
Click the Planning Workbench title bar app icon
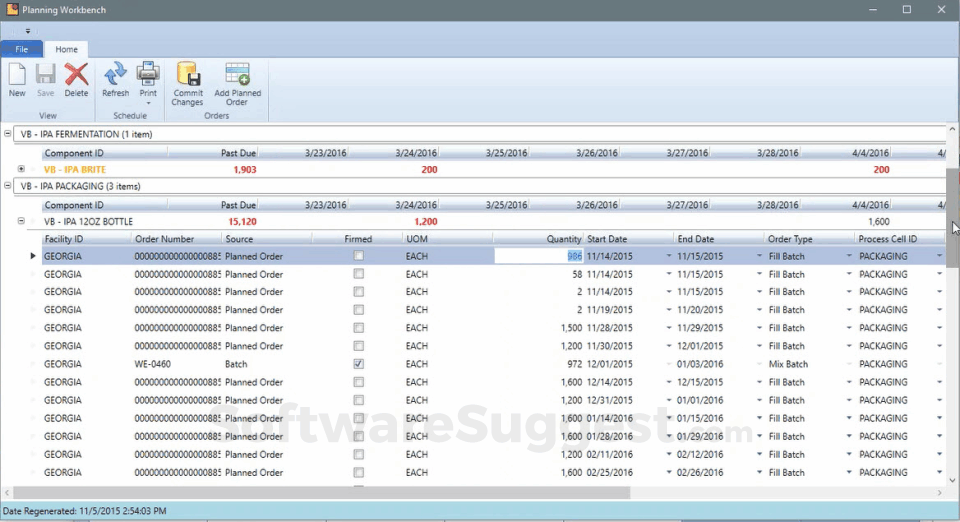10,10
